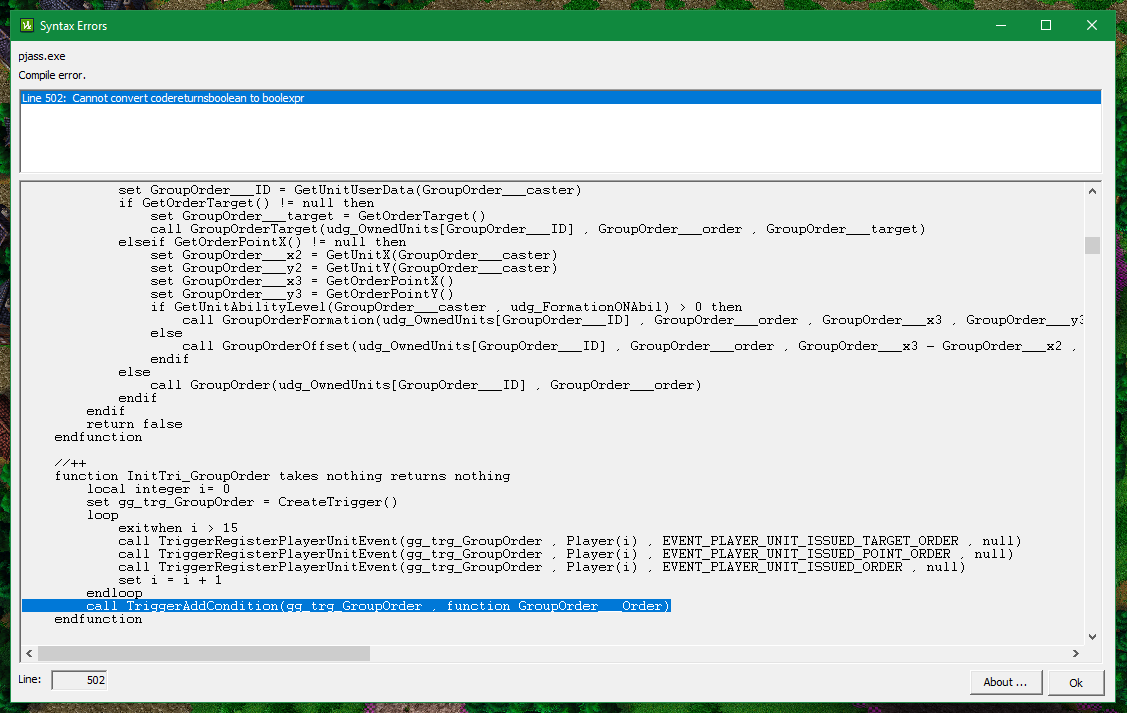Click the Line number input field

79,680
